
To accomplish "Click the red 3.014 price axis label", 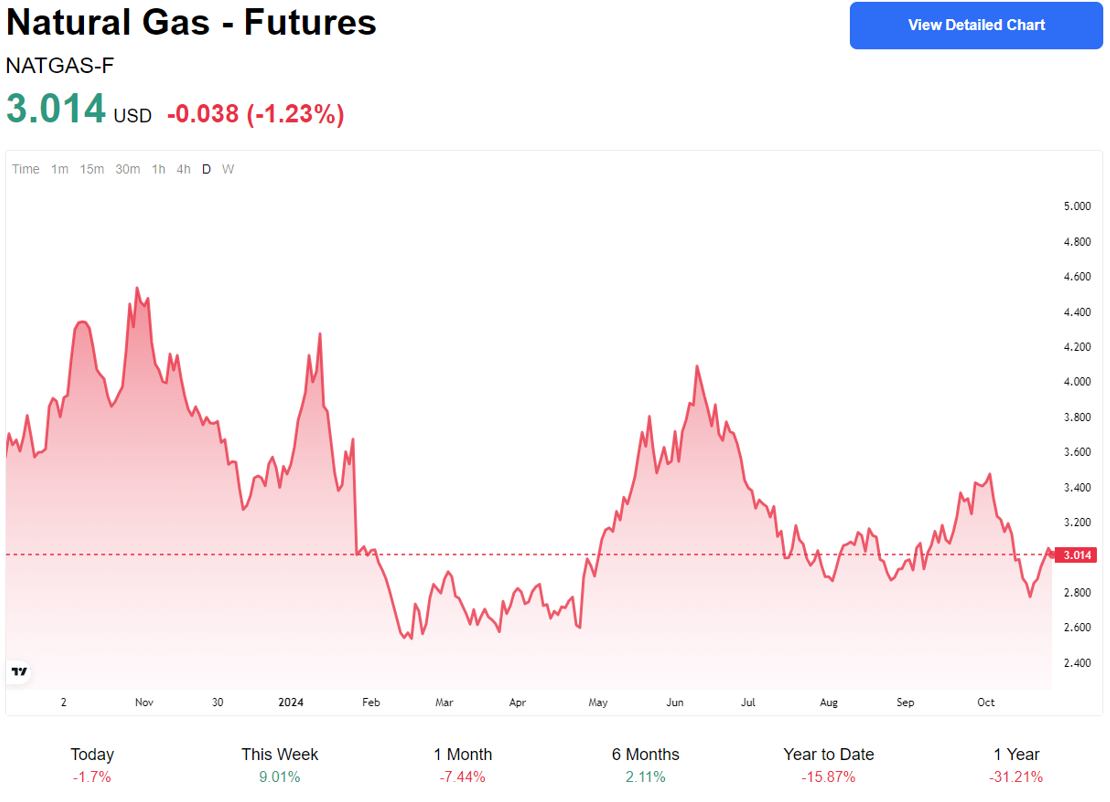I will (x=1078, y=555).
